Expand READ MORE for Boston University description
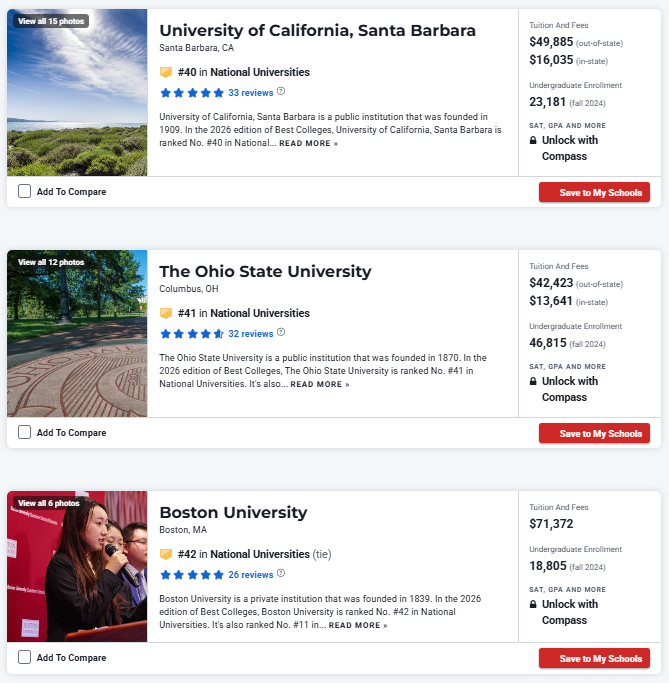This screenshot has height=683, width=669. [358, 625]
